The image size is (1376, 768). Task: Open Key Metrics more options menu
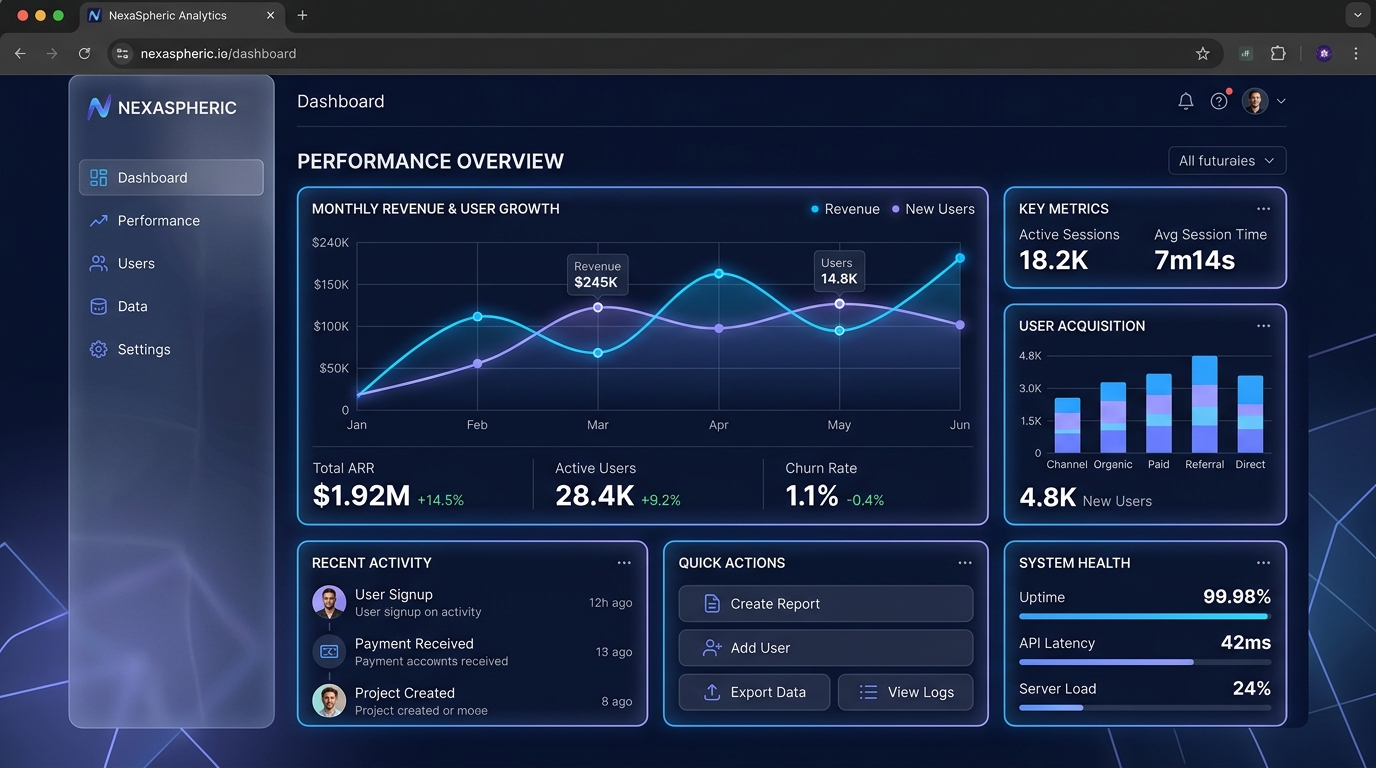pyautogui.click(x=1263, y=209)
